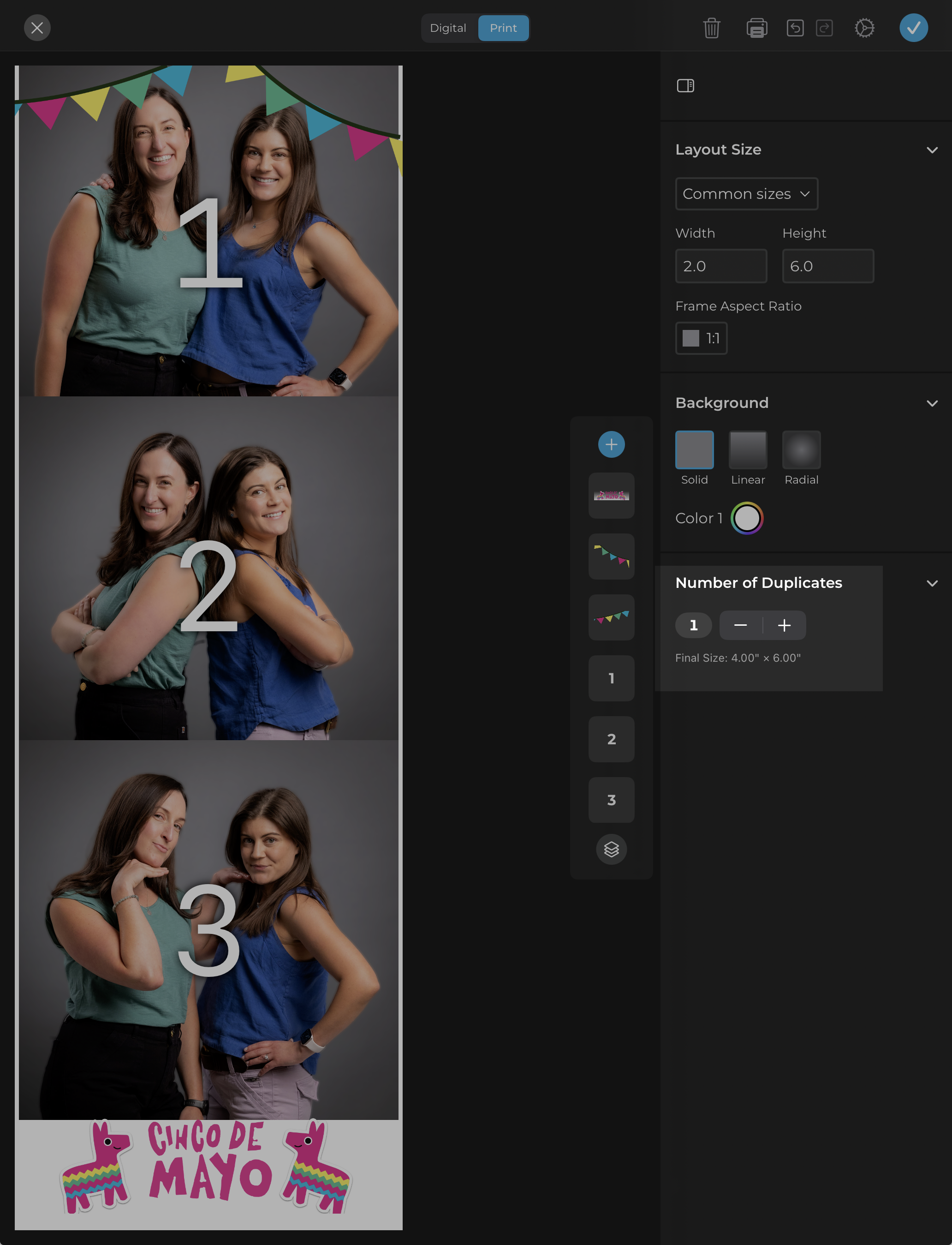The width and height of the screenshot is (952, 1245).
Task: Click the trash delete icon
Action: (x=711, y=28)
